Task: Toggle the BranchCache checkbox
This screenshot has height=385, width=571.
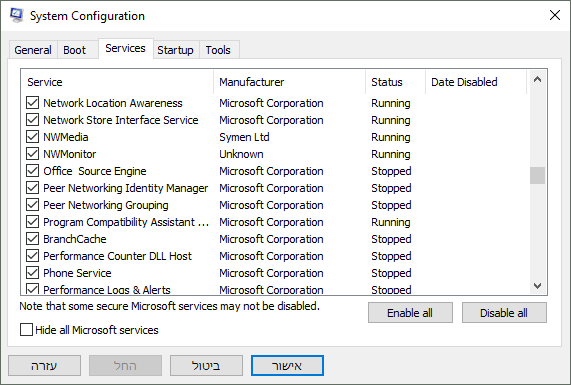Action: coord(32,239)
